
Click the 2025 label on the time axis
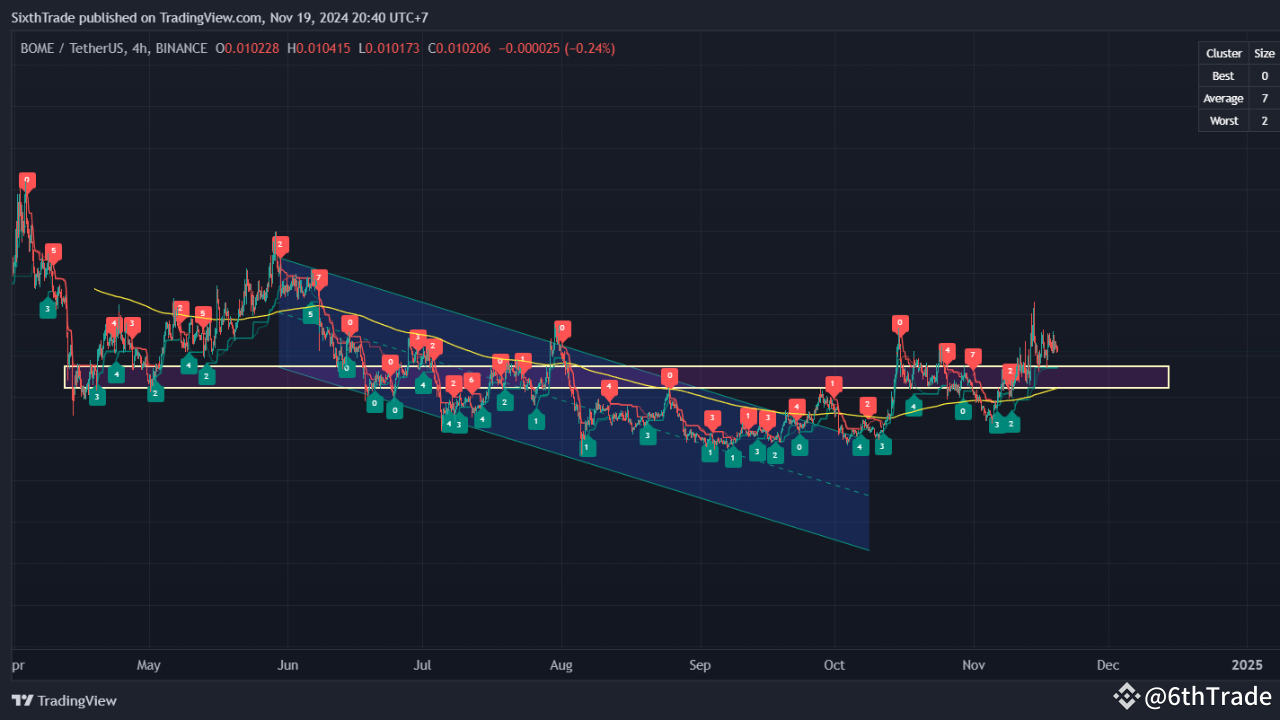click(x=1247, y=665)
